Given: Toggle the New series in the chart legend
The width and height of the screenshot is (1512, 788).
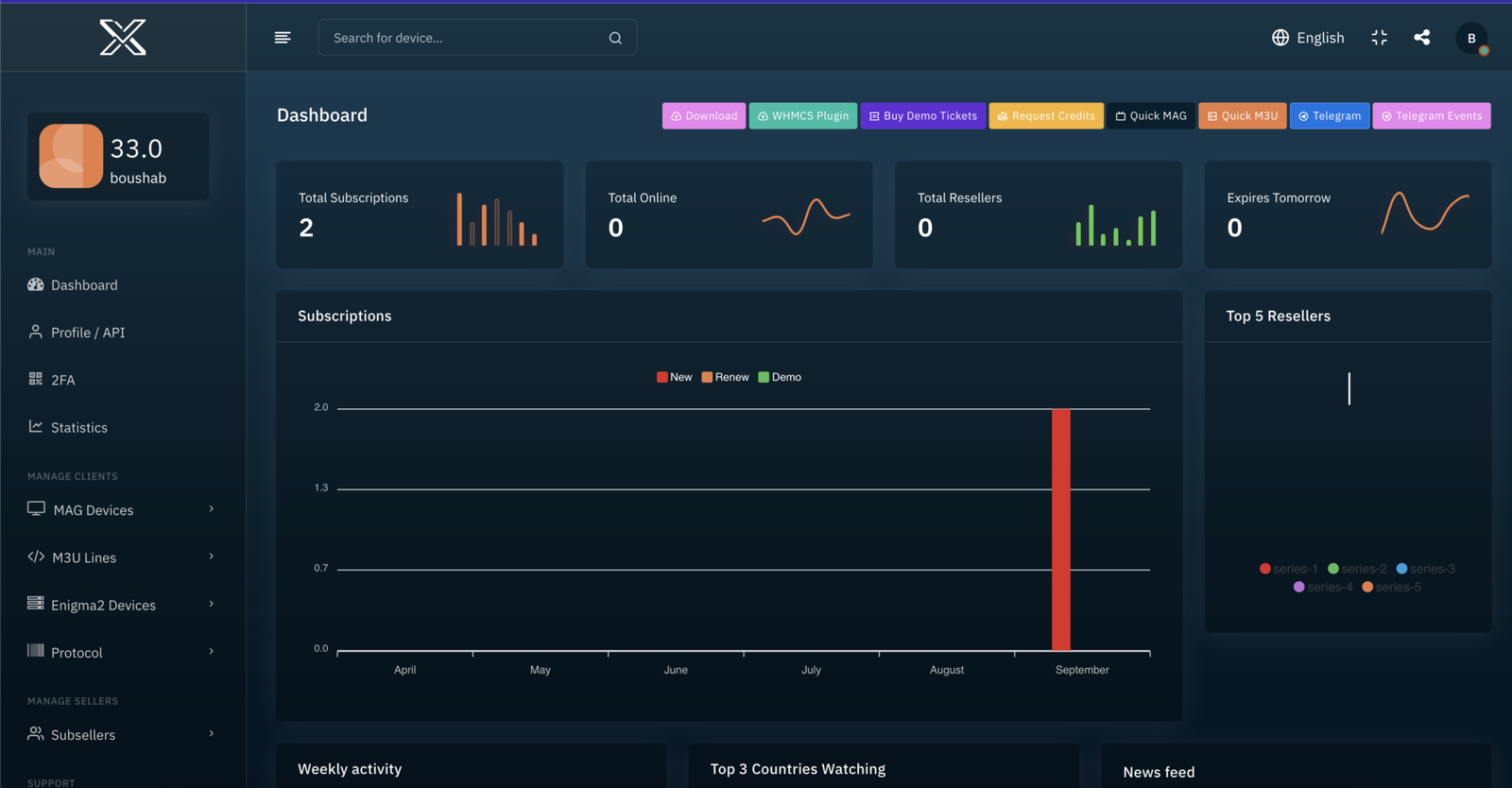Looking at the screenshot, I should (x=675, y=377).
